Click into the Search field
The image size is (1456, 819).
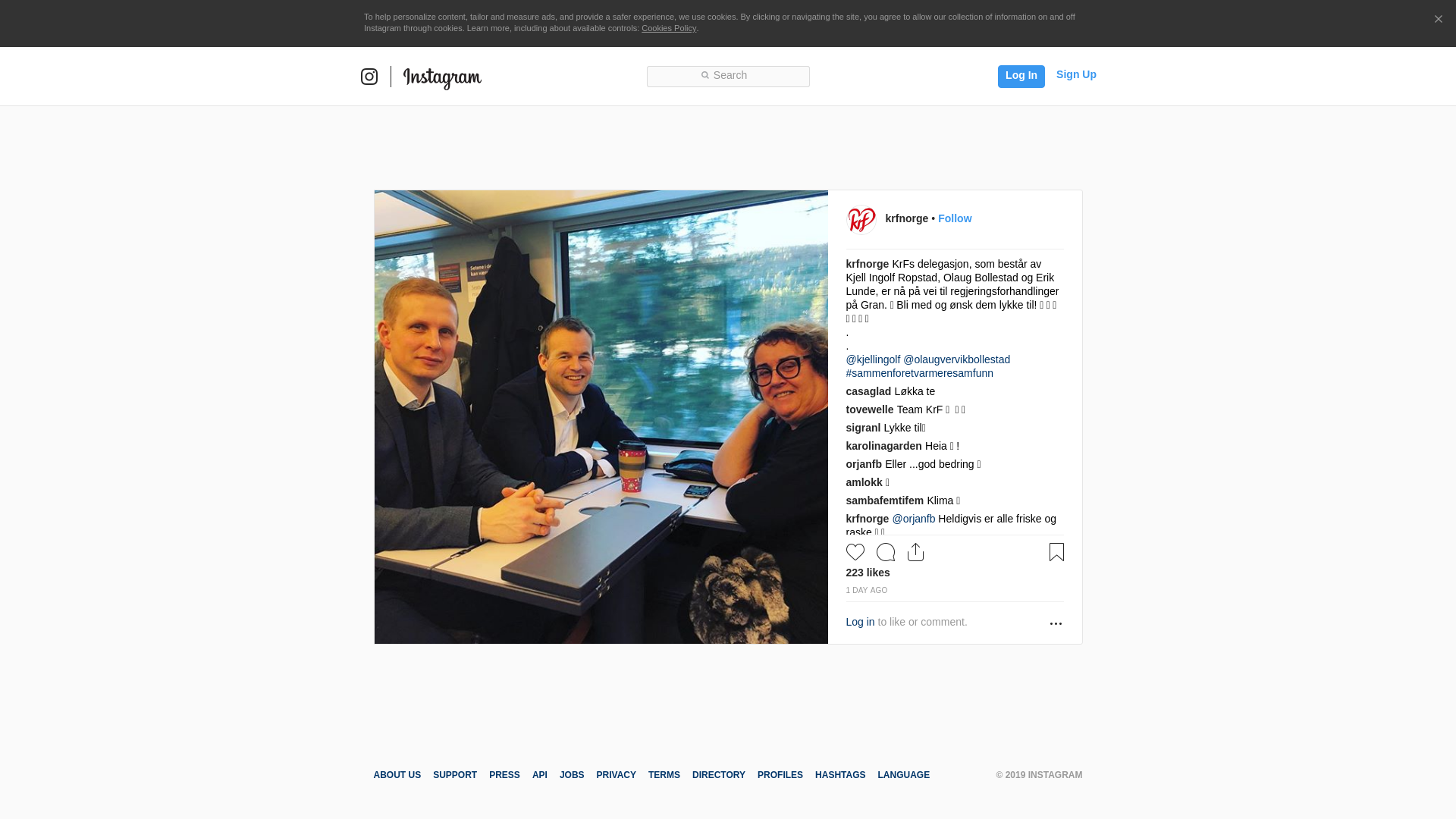[728, 77]
